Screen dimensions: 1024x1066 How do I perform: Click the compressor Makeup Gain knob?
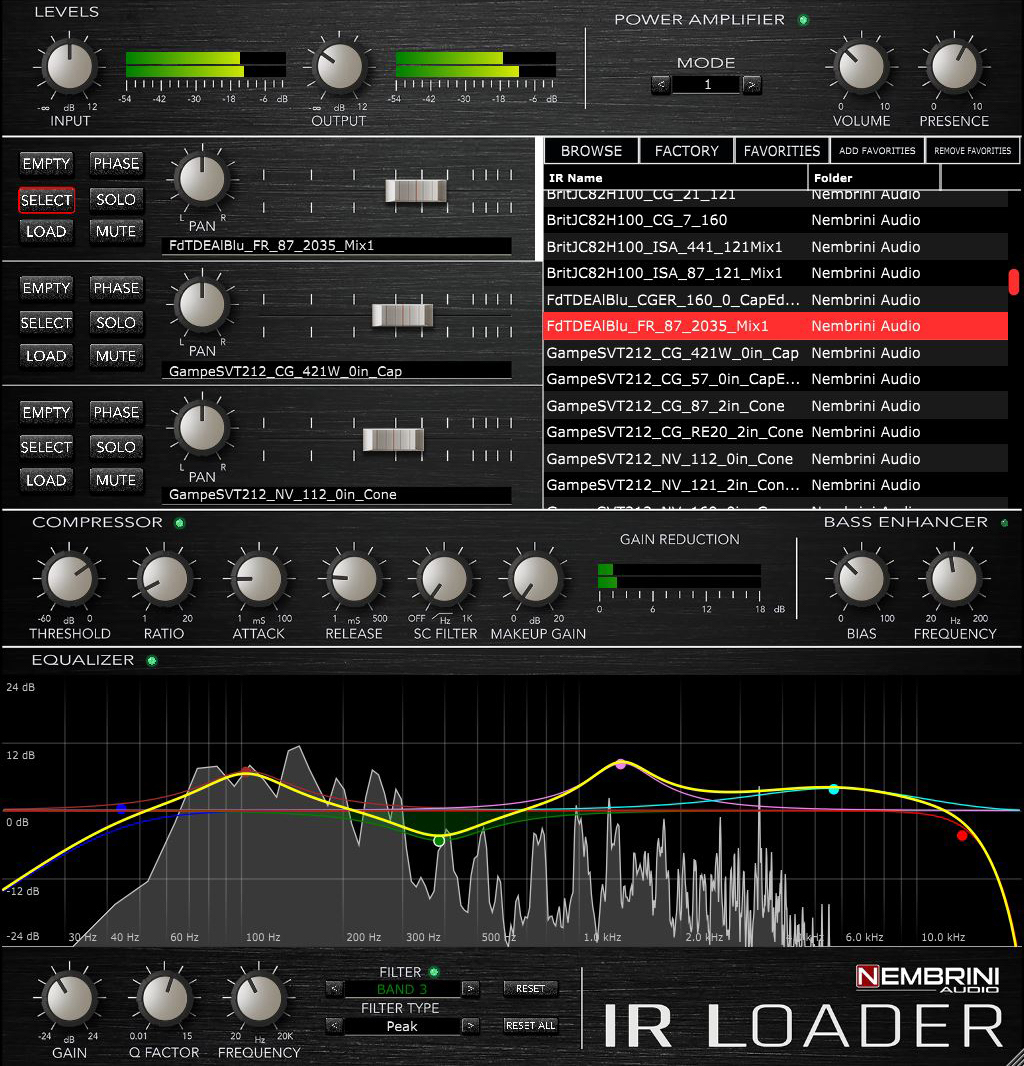click(535, 579)
